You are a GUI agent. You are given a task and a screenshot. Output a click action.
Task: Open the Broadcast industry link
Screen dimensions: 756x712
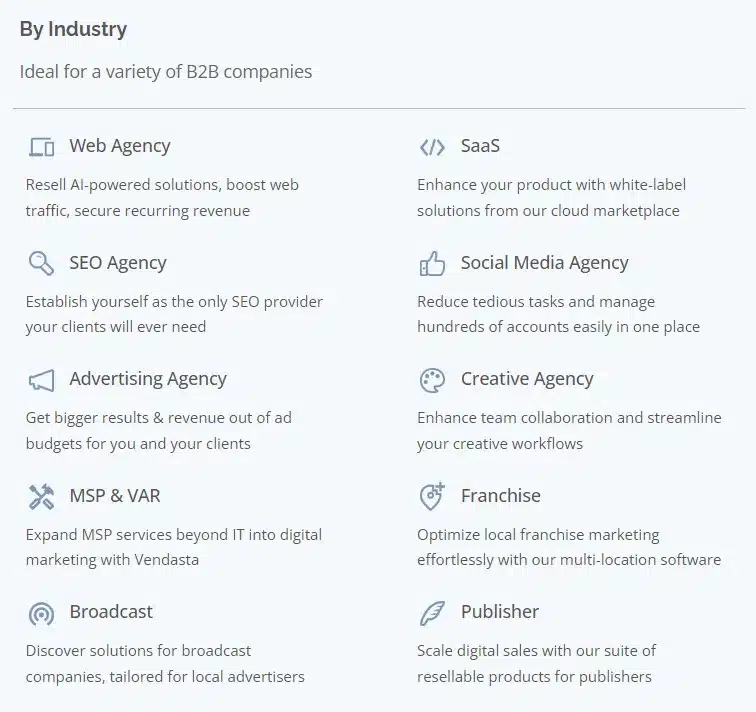click(x=111, y=611)
